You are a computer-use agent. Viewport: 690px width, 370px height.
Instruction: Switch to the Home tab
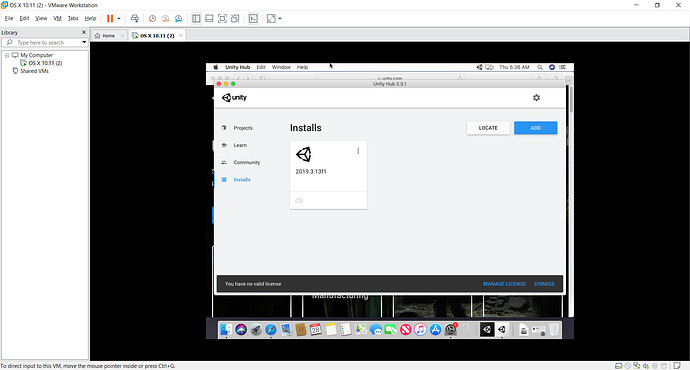[x=105, y=36]
